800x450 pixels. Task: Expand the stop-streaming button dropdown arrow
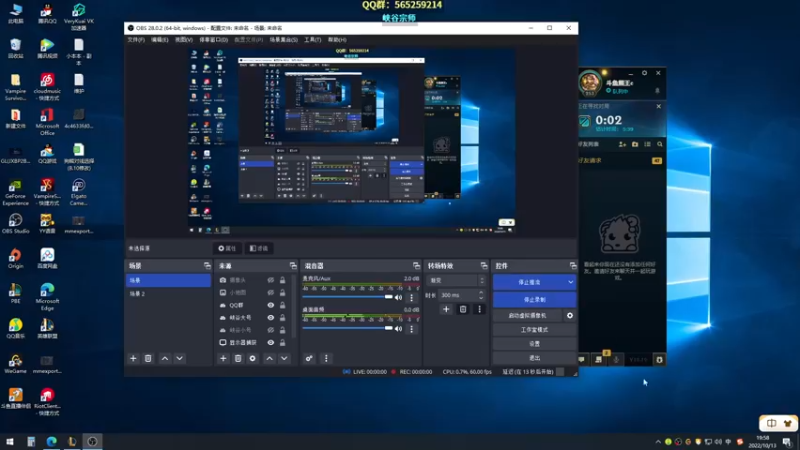point(570,282)
